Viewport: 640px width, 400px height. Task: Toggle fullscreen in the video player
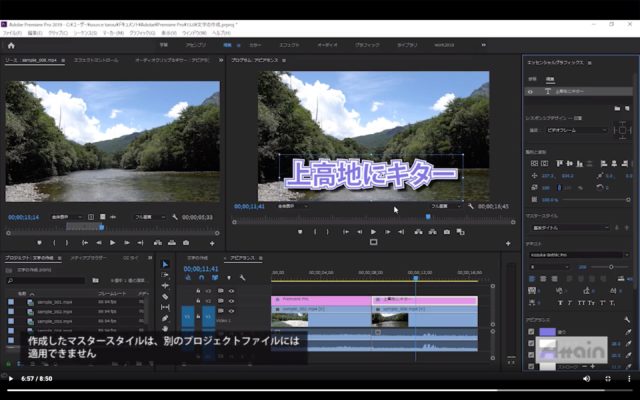[x=608, y=379]
